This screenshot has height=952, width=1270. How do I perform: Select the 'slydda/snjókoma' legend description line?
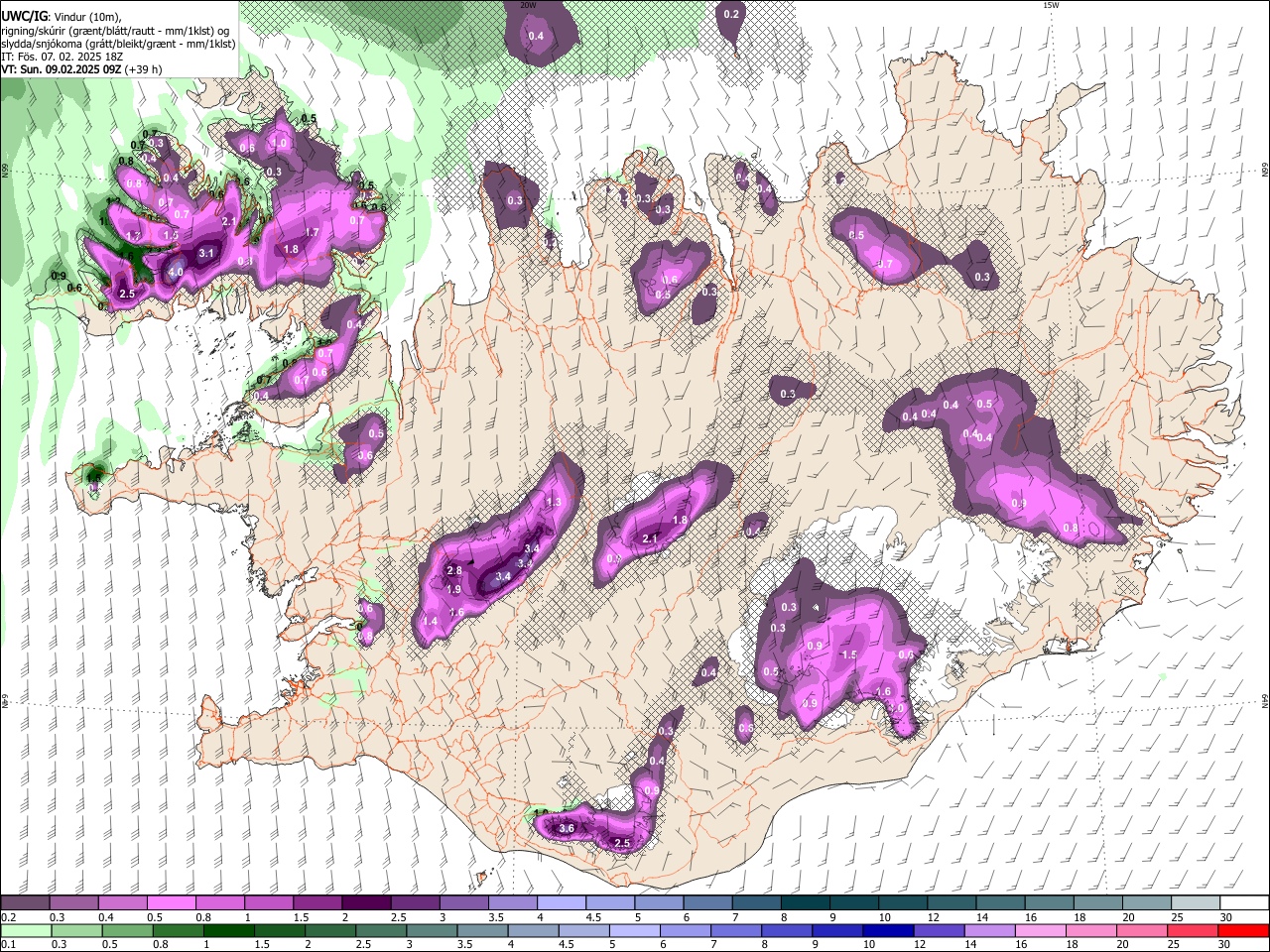(x=118, y=44)
